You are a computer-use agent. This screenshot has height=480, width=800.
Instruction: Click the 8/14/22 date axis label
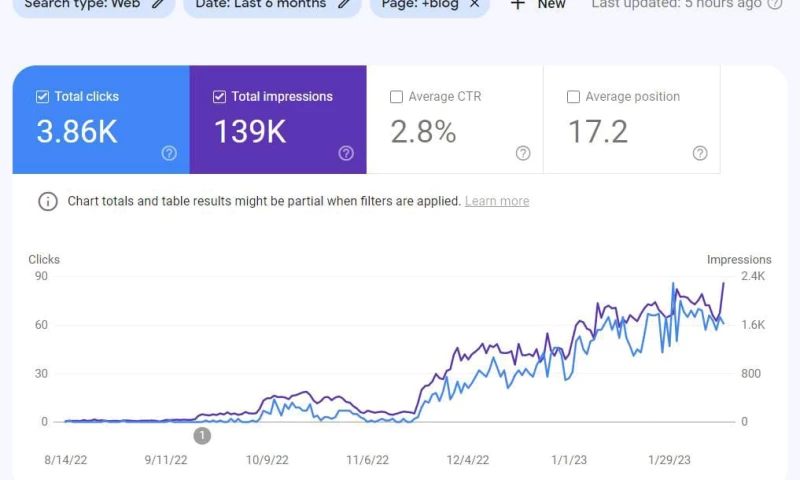(66, 460)
